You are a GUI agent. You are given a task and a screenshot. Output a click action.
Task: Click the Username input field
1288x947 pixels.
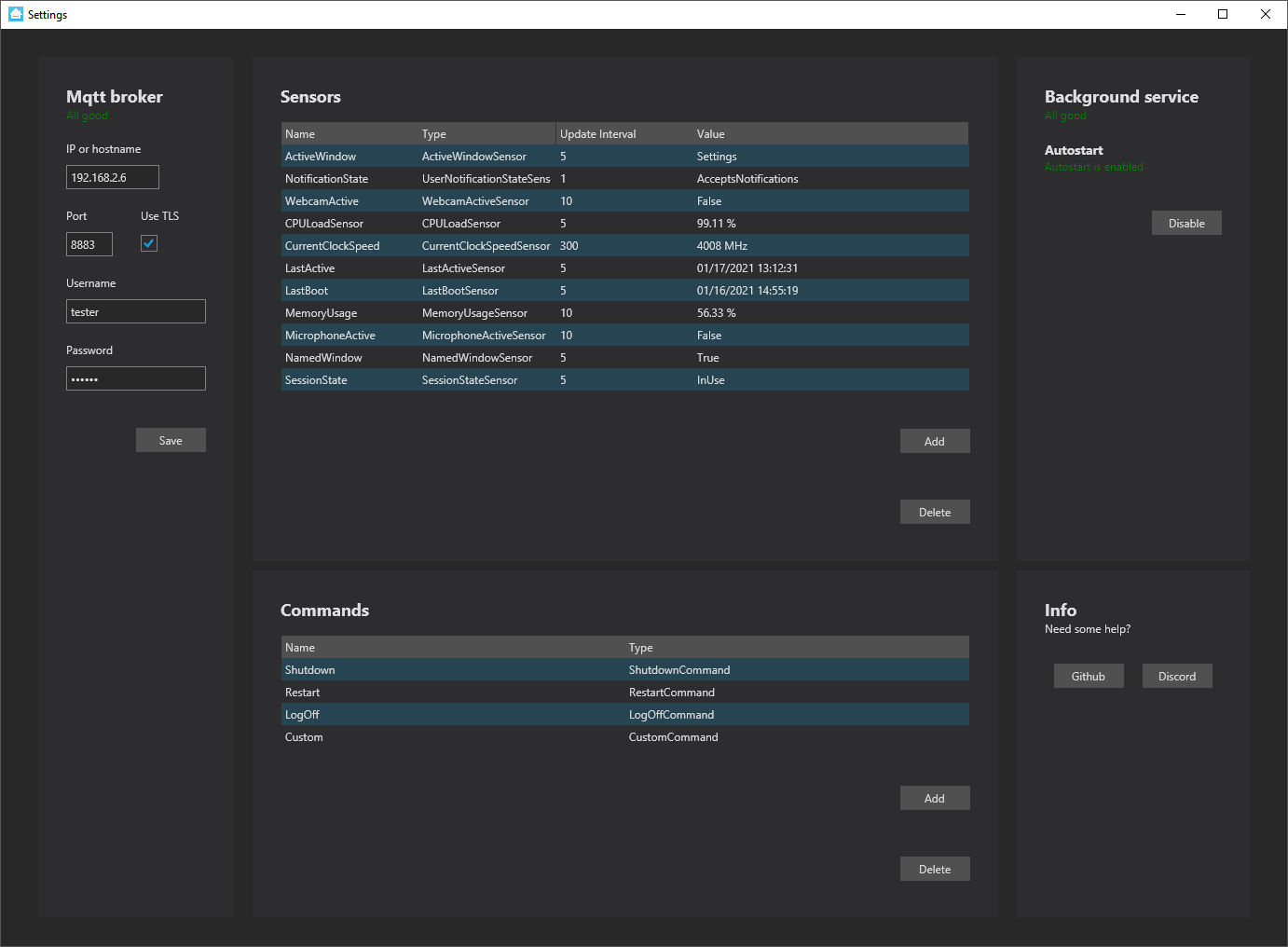coord(135,310)
